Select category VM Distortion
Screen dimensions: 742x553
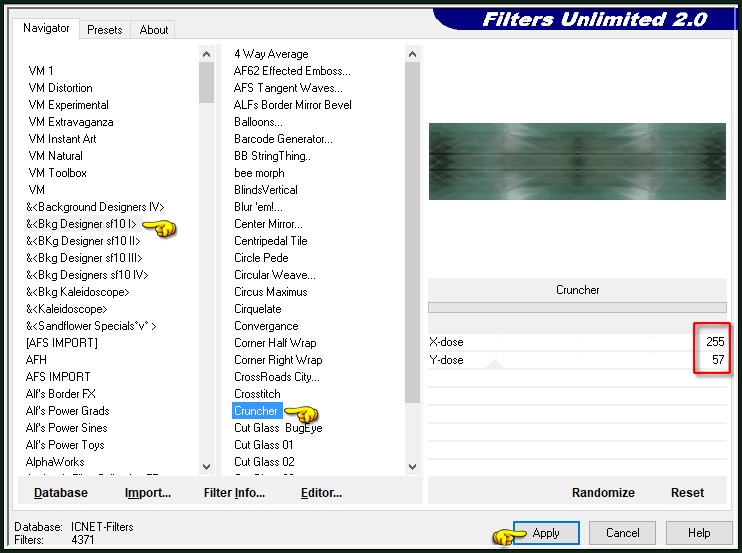pyautogui.click(x=61, y=88)
